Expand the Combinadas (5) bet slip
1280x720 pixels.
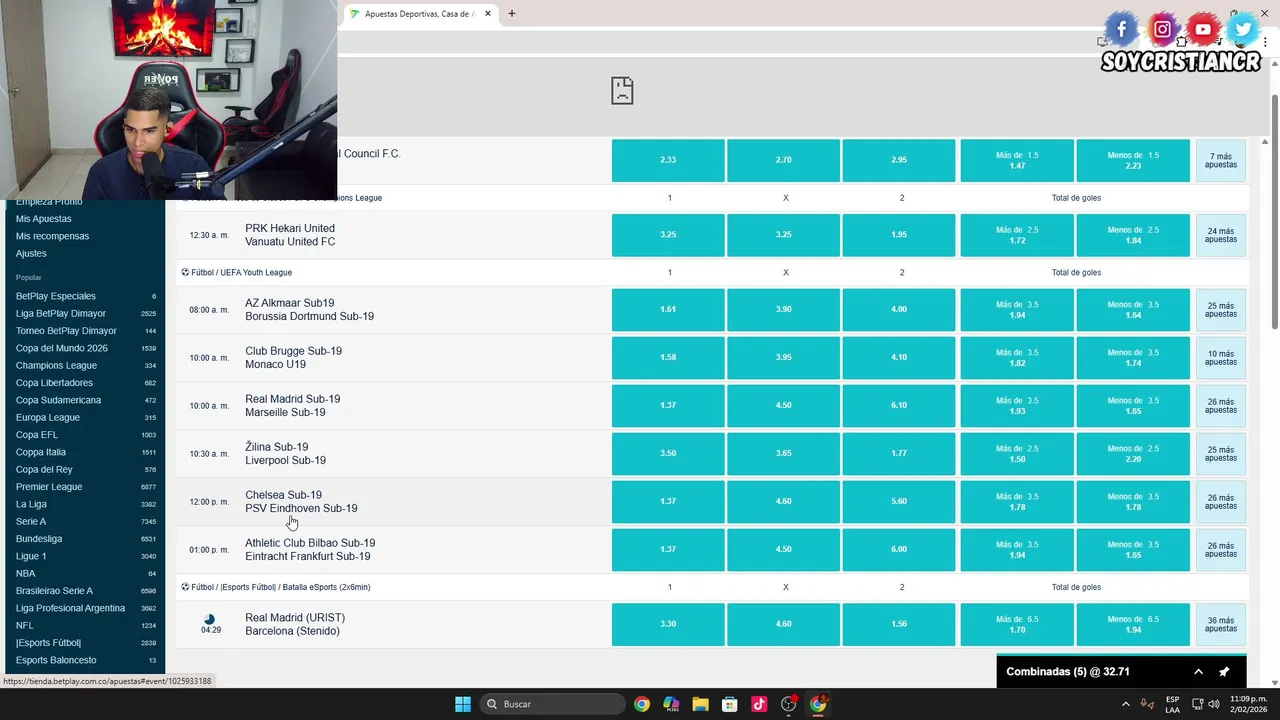[1198, 672]
